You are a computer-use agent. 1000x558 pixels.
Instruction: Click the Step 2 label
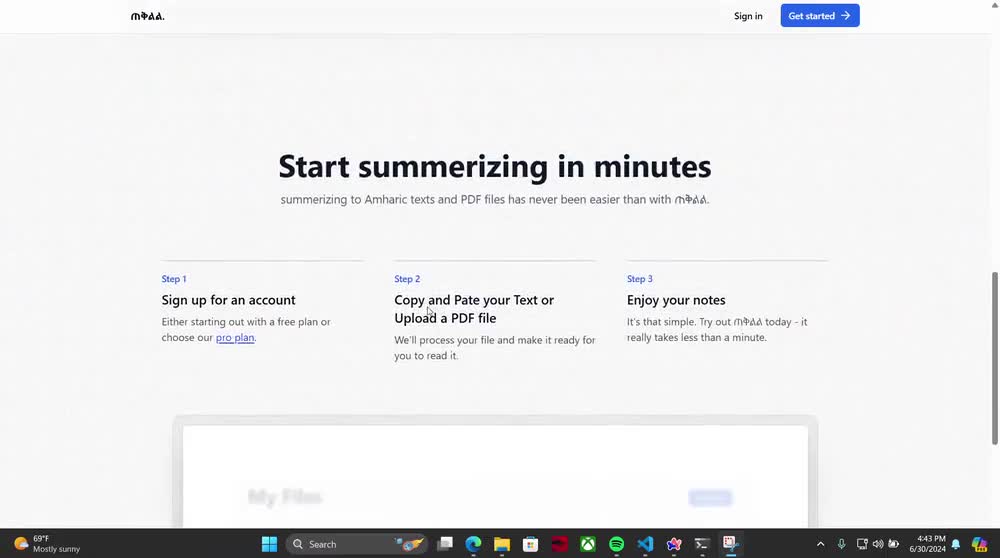pos(407,279)
